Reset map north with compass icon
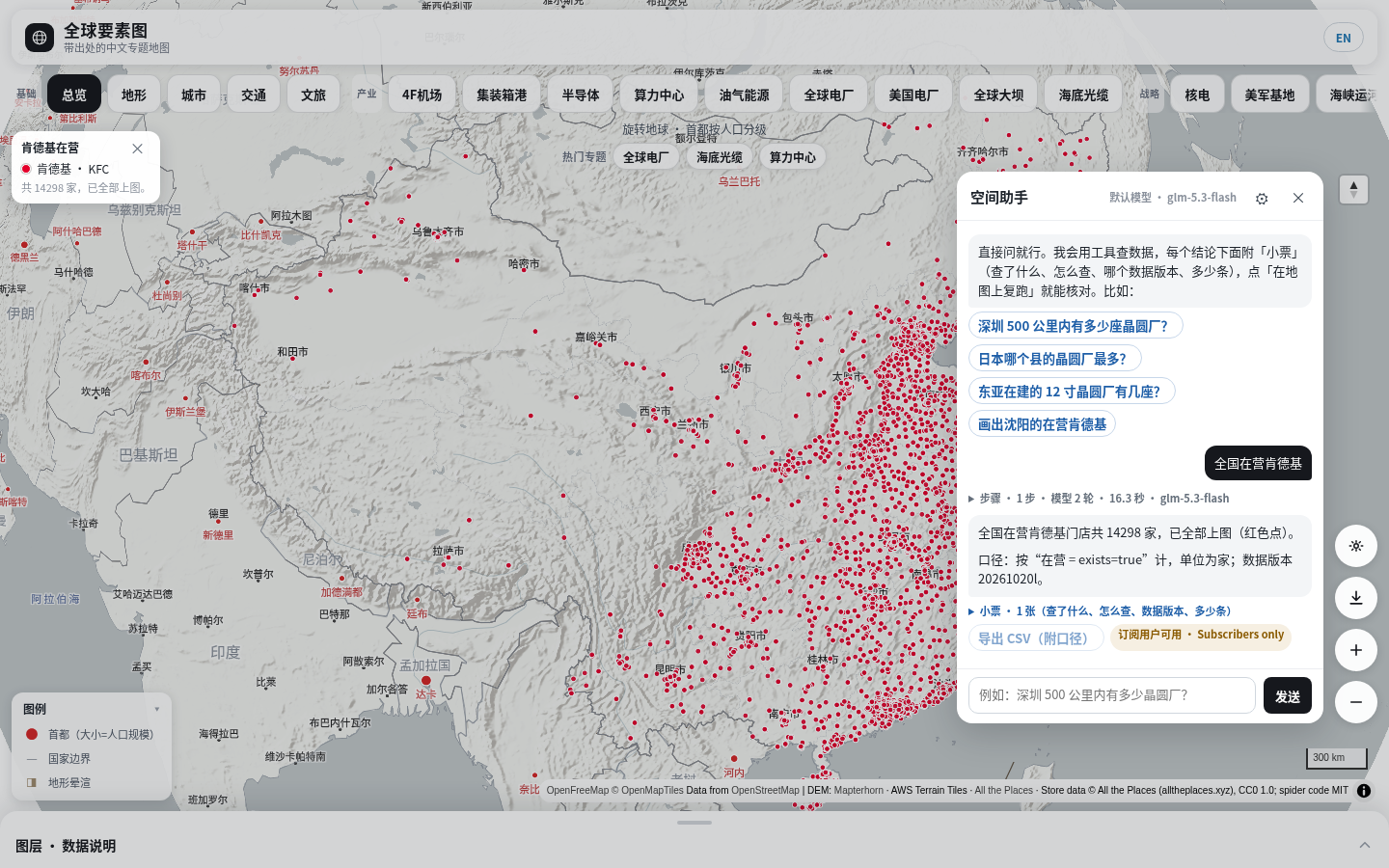Image resolution: width=1389 pixels, height=868 pixels. (1353, 189)
